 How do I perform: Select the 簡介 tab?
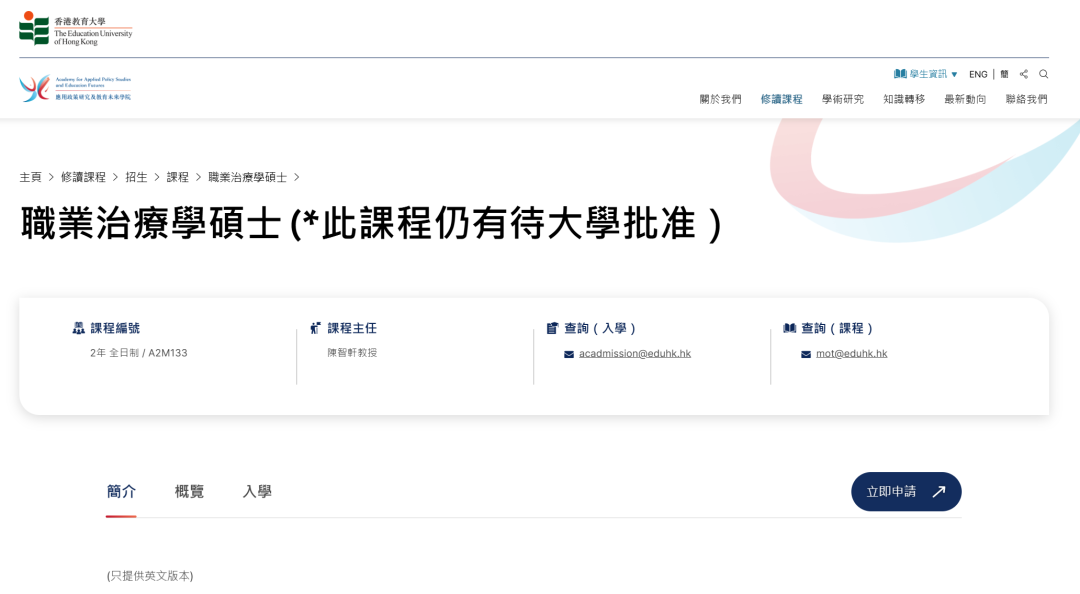(121, 491)
